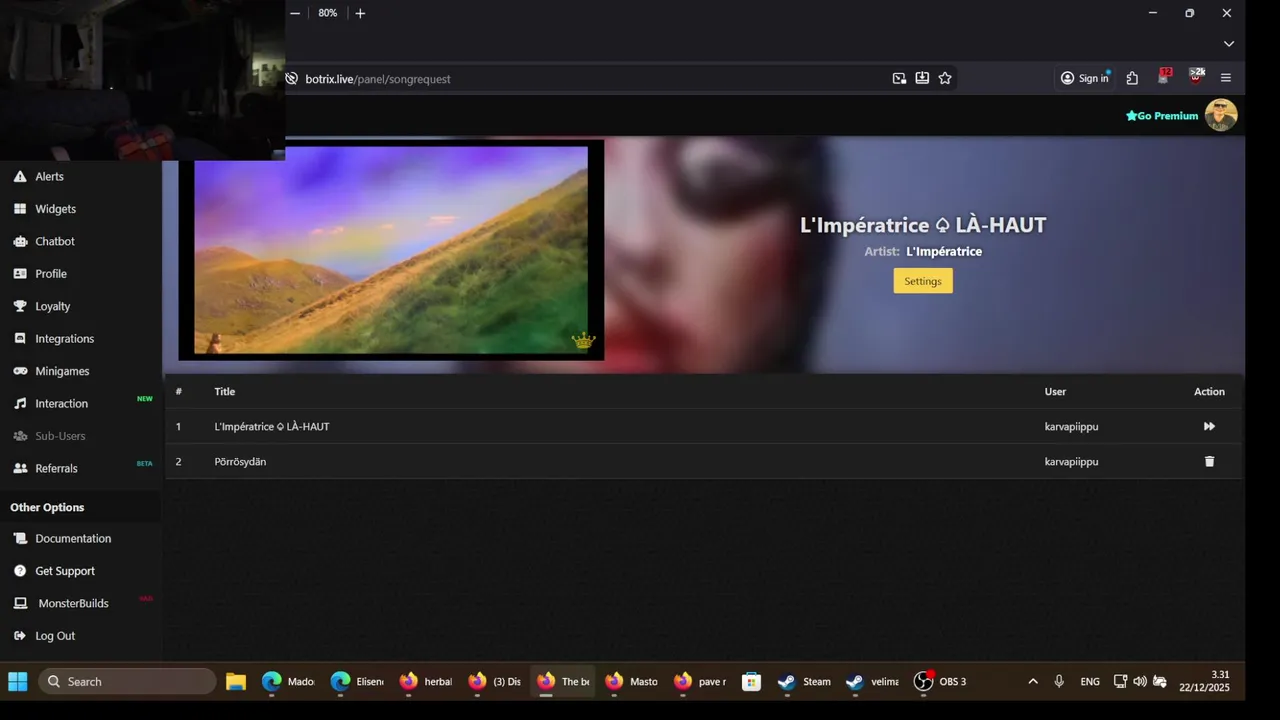Open File Explorer from the taskbar
The image size is (1280, 720).
(236, 682)
